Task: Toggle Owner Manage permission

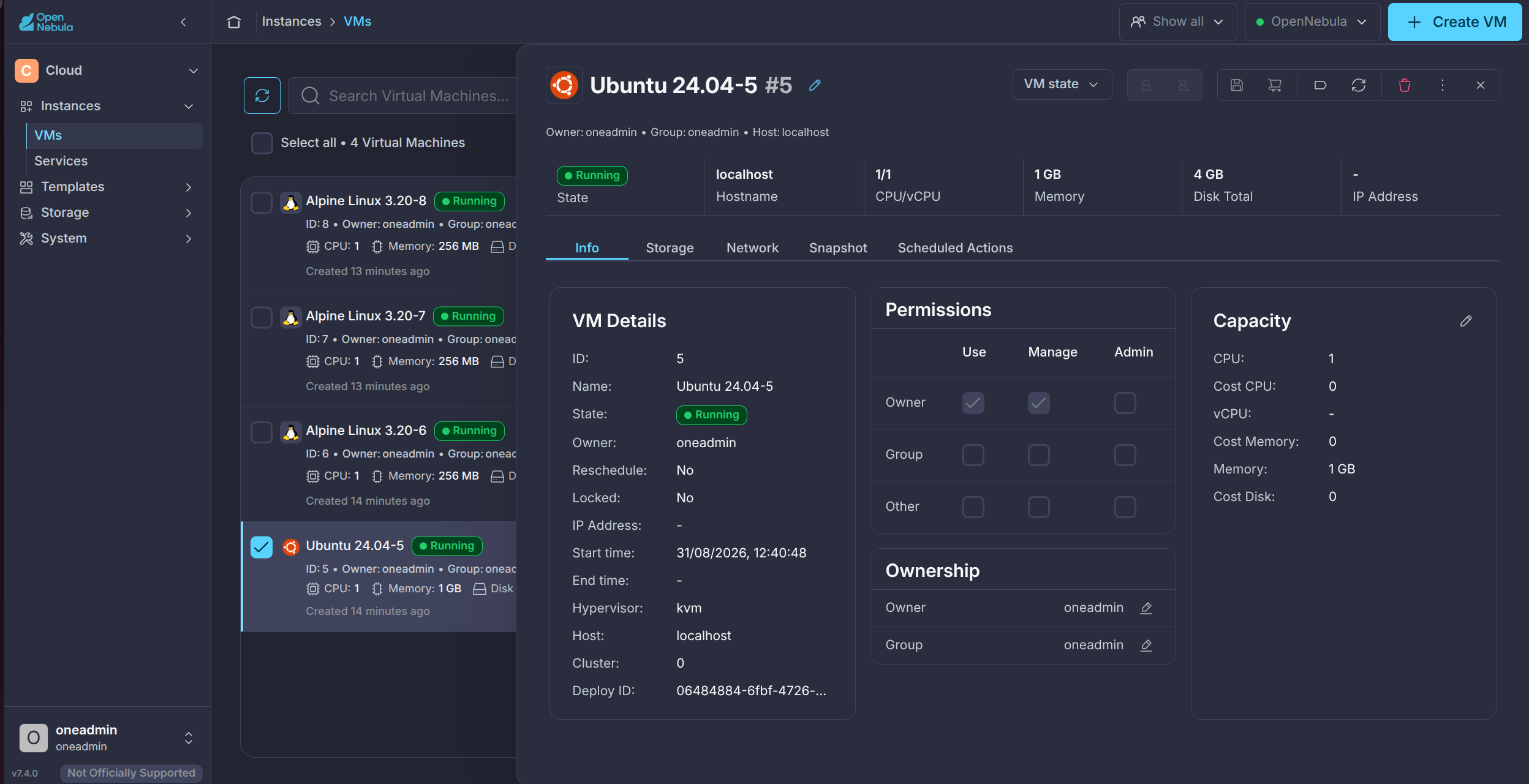Action: [x=1039, y=403]
